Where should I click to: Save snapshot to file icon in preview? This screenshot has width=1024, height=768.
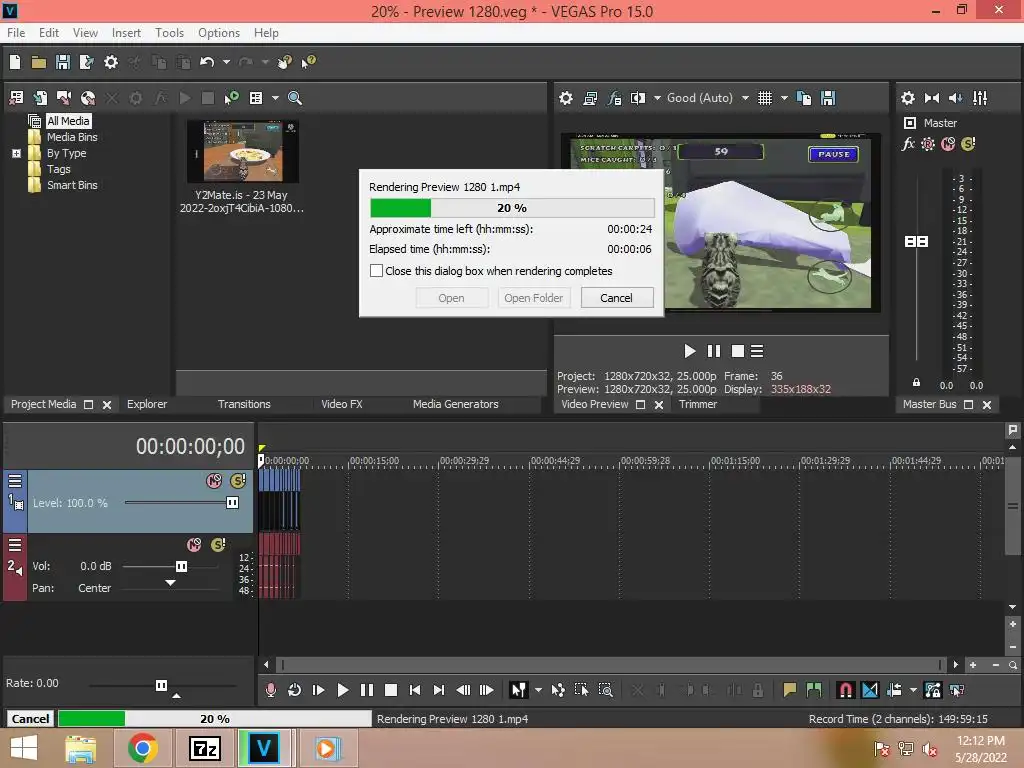coord(828,98)
